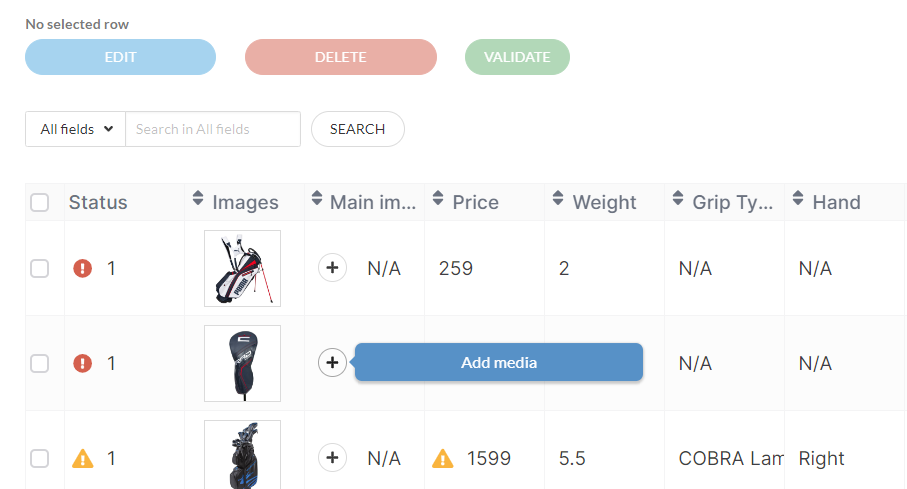Sort the table by Grip Type column
The width and height of the screenshot is (907, 489).
(678, 198)
